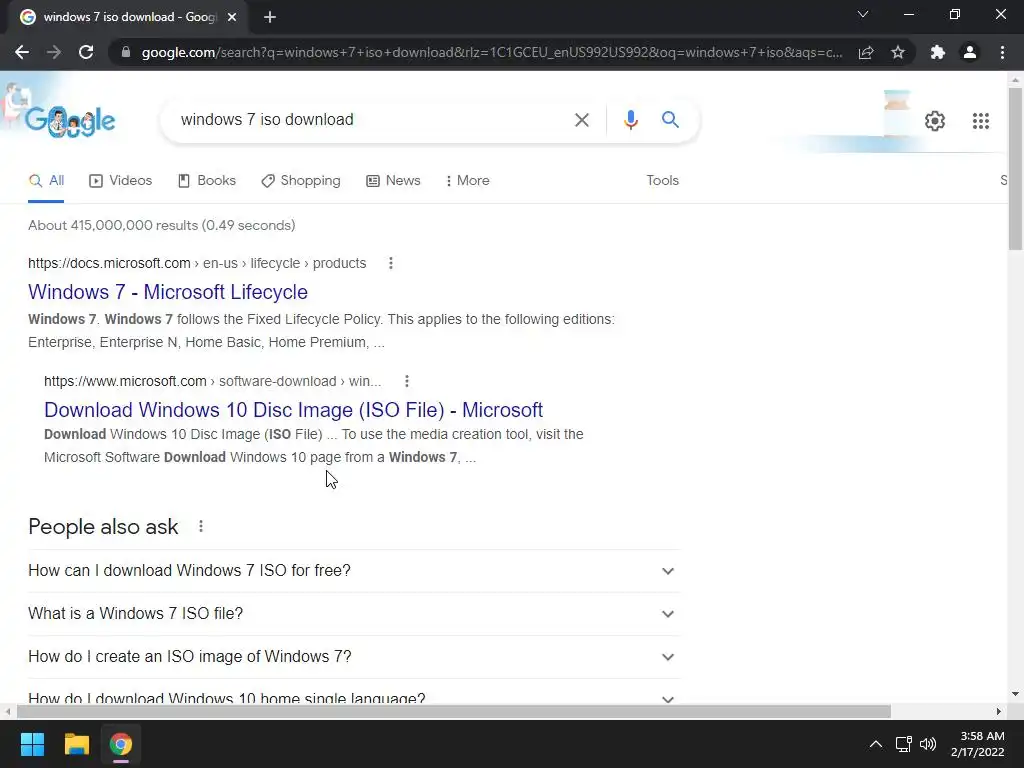Image resolution: width=1024 pixels, height=768 pixels.
Task: Open Download Windows 10 Disc Image link
Action: click(x=293, y=410)
